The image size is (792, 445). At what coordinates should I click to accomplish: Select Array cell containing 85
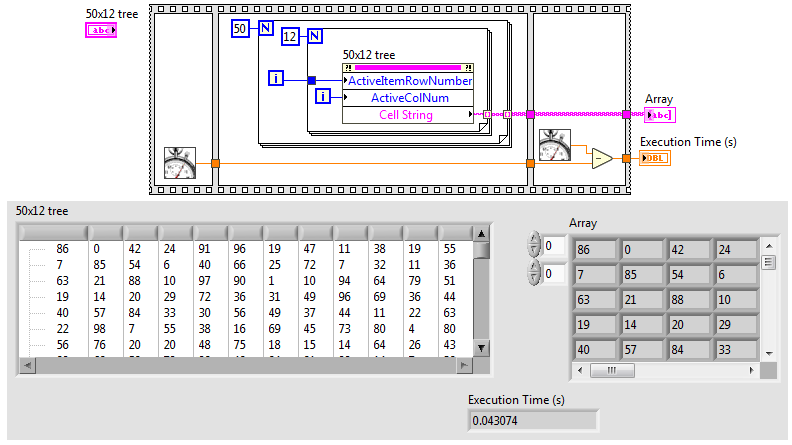642,275
